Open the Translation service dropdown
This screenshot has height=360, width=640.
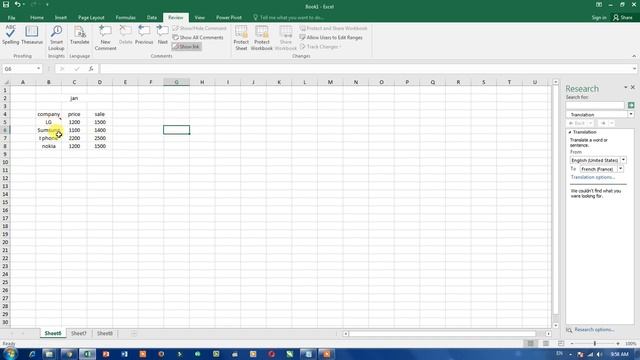pyautogui.click(x=631, y=115)
